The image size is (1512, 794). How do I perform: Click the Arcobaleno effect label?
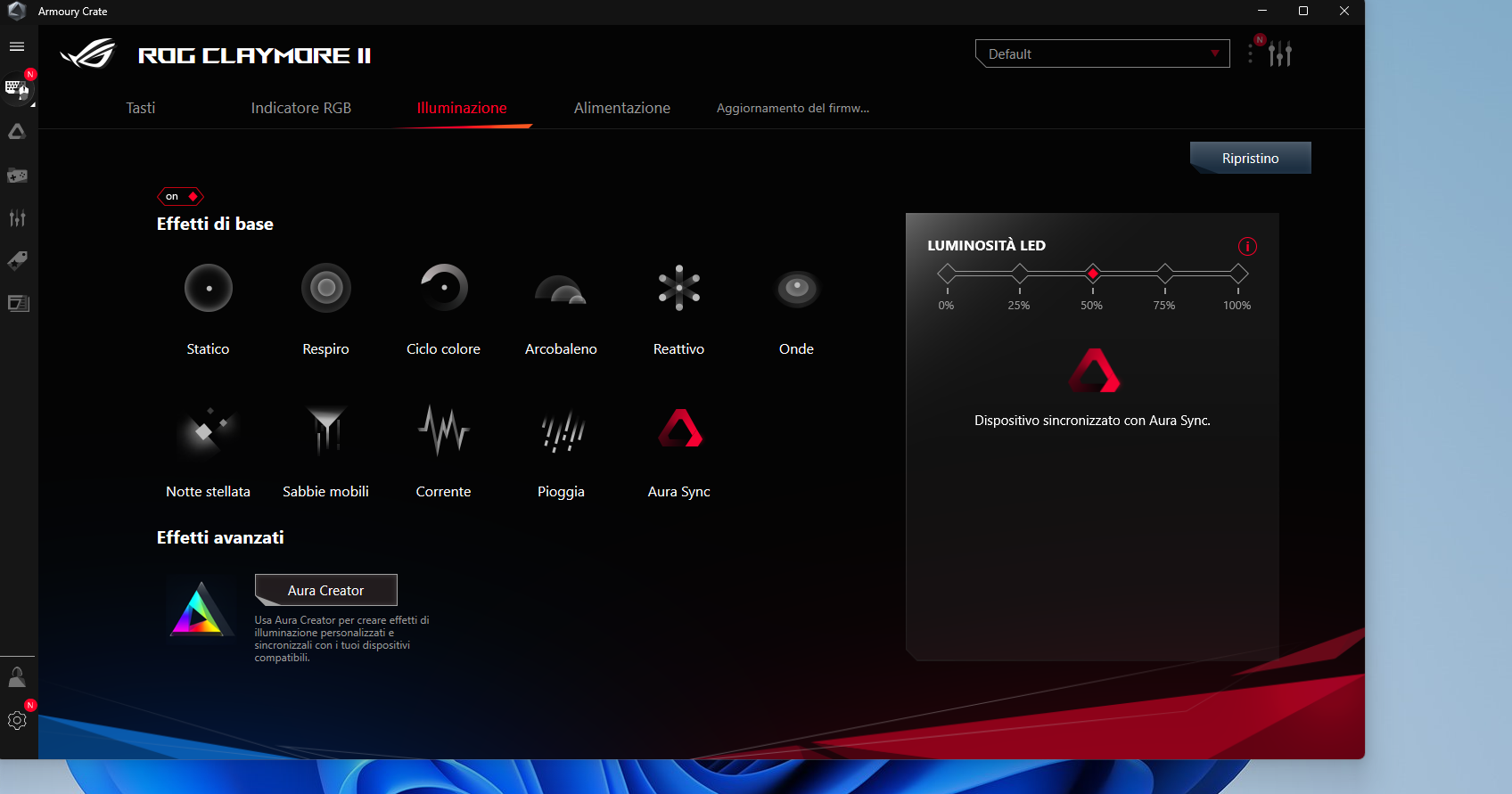tap(562, 349)
